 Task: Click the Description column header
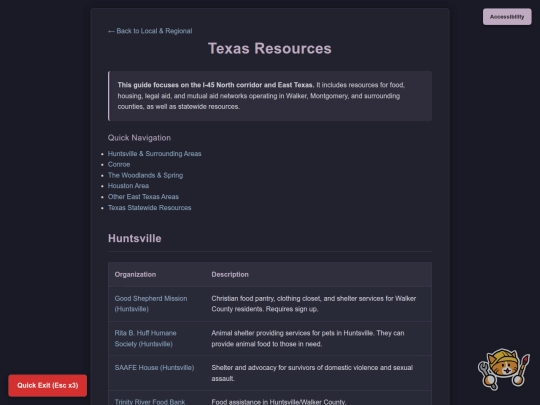230,274
